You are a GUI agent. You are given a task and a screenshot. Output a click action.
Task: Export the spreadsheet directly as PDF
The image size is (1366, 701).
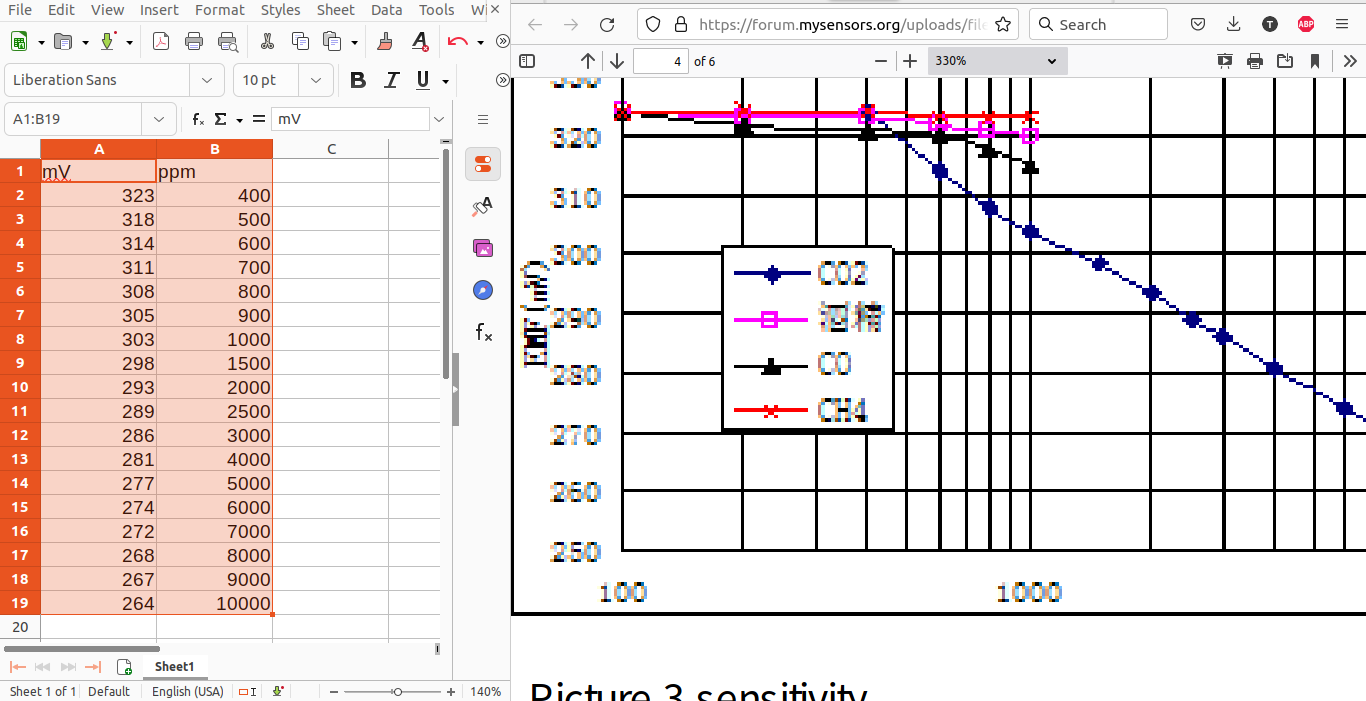[x=161, y=41]
